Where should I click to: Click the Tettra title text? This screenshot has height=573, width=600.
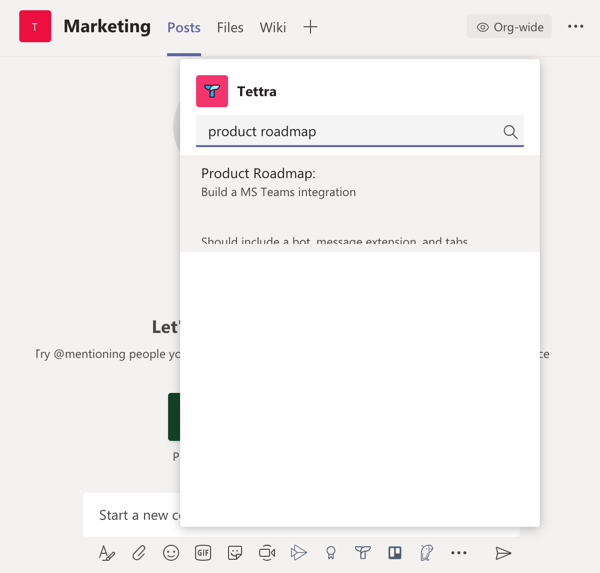[257, 91]
